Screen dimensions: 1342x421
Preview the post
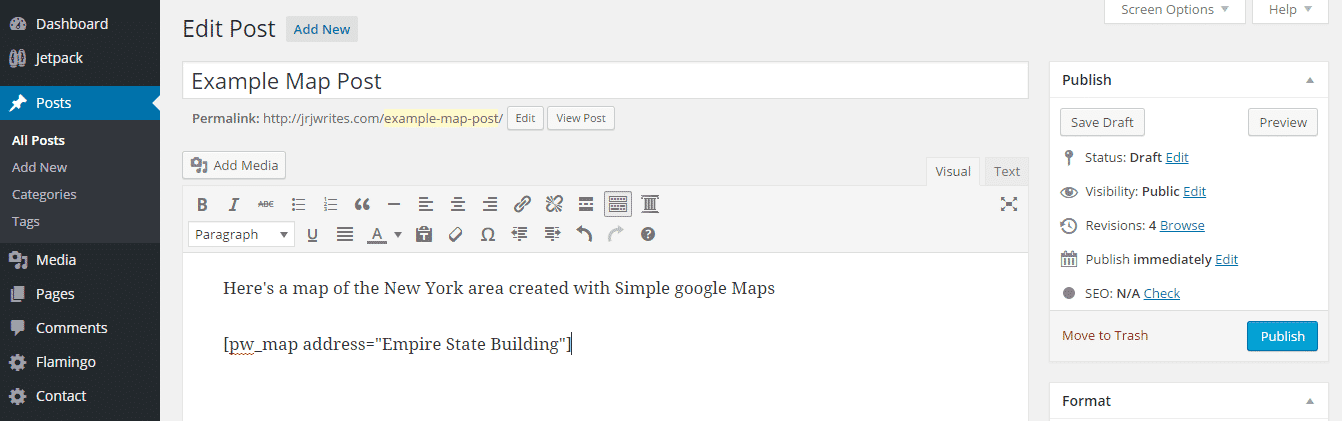click(1283, 122)
